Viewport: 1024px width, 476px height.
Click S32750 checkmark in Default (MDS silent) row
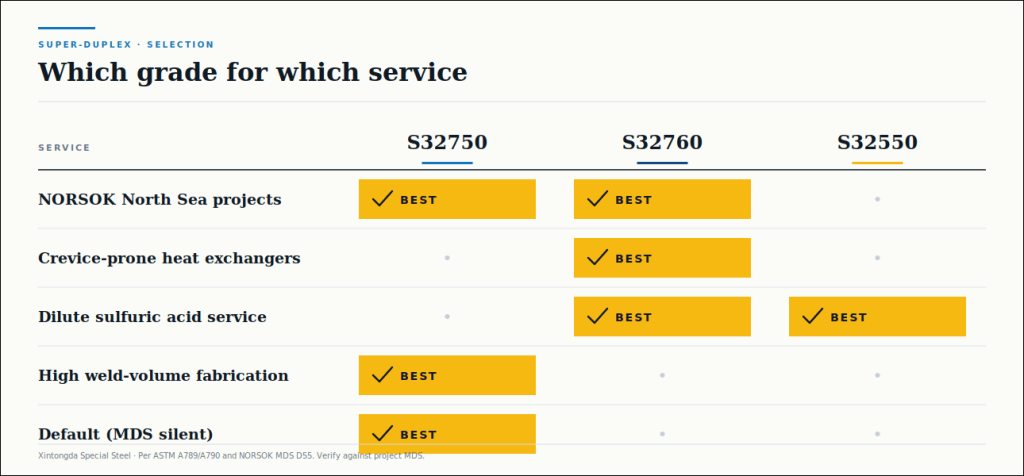(382, 434)
